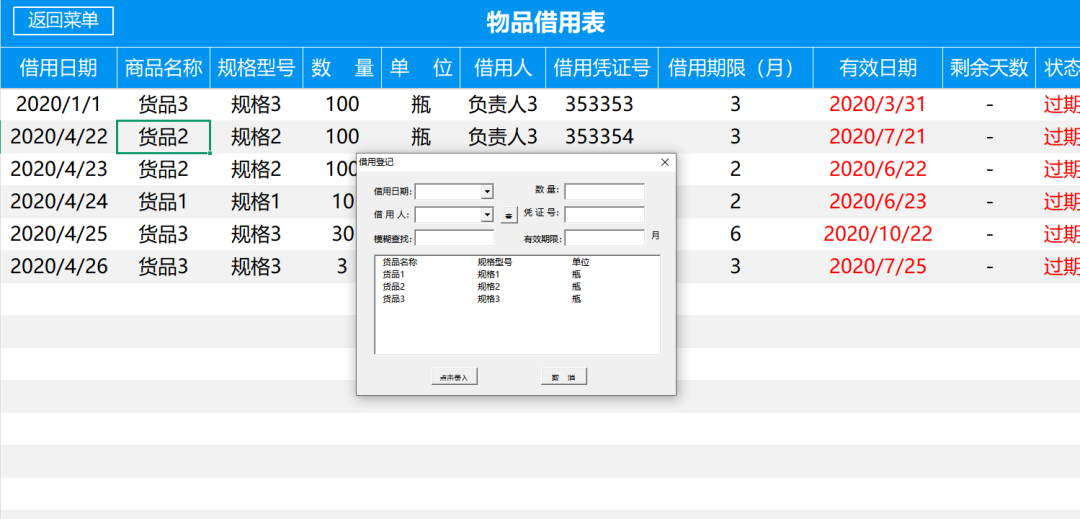This screenshot has height=519, width=1080.
Task: Click the red expiry date 2020/6/23
Action: [878, 202]
